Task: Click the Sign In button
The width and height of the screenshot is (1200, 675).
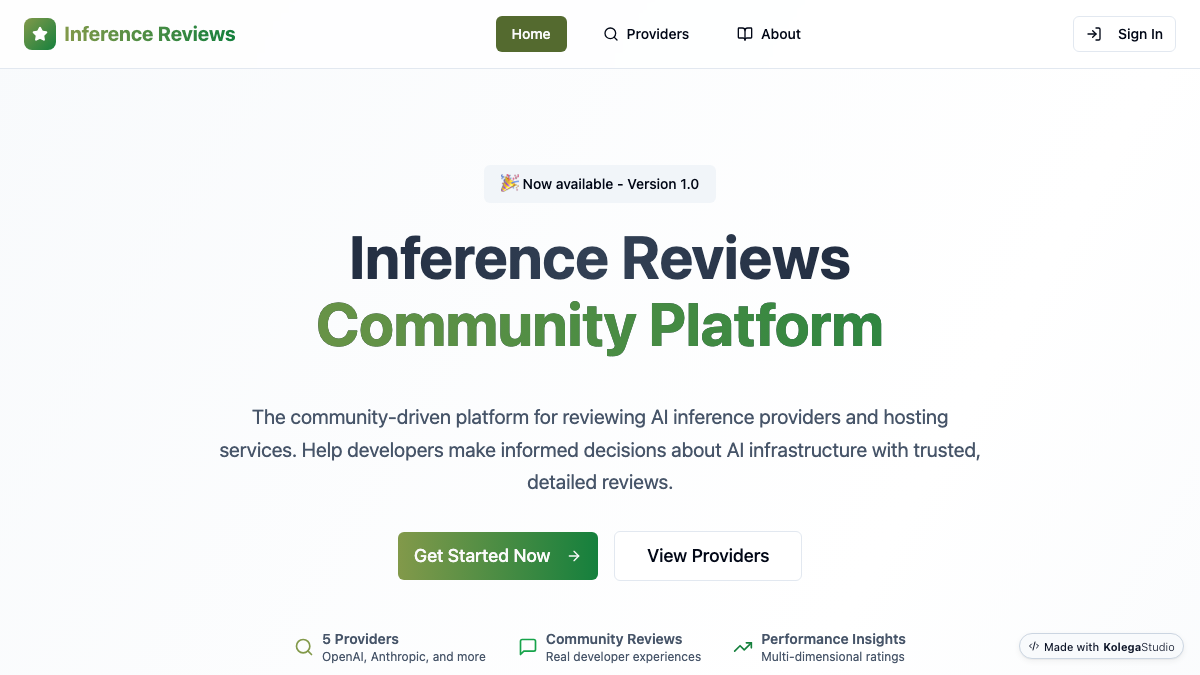Action: coord(1124,34)
